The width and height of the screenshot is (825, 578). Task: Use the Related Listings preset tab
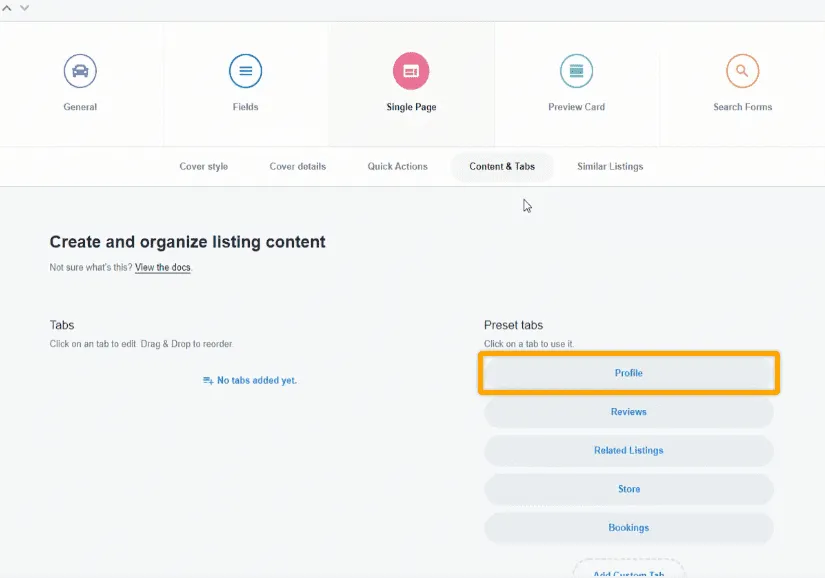coord(628,451)
